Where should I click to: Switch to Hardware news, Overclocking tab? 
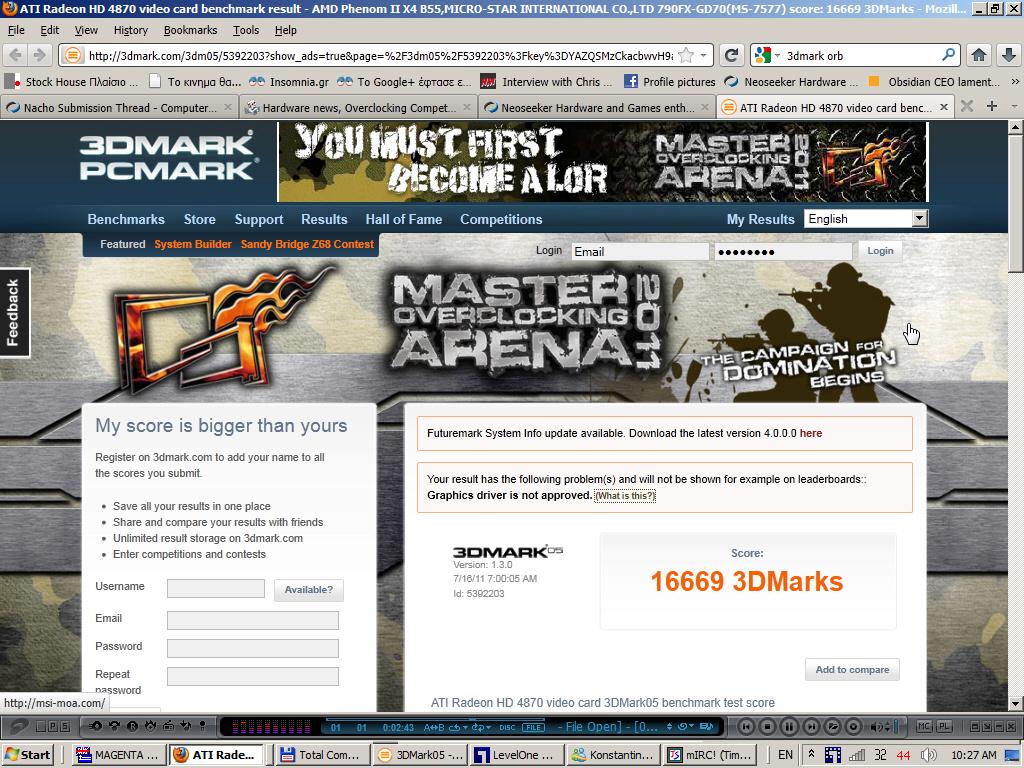coord(358,107)
